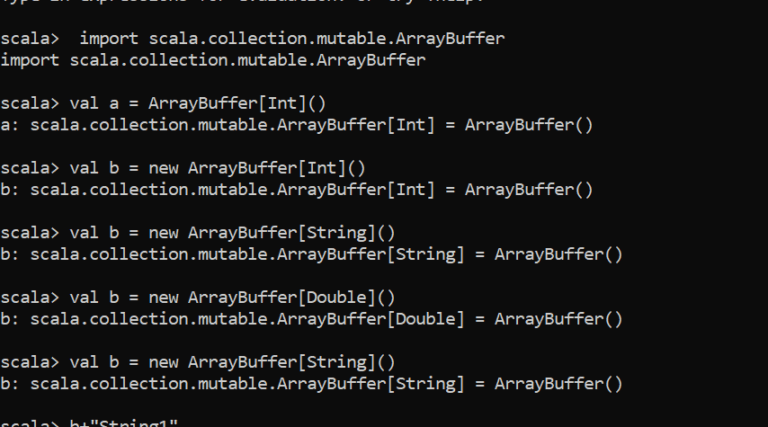Click the b: ArrayBuffer[Int] result line

tap(297, 190)
